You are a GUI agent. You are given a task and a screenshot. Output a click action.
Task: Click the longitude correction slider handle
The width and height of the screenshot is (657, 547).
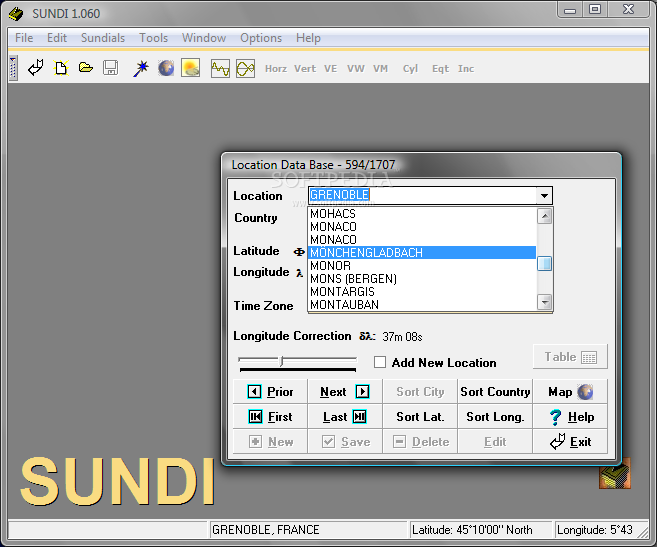[282, 361]
